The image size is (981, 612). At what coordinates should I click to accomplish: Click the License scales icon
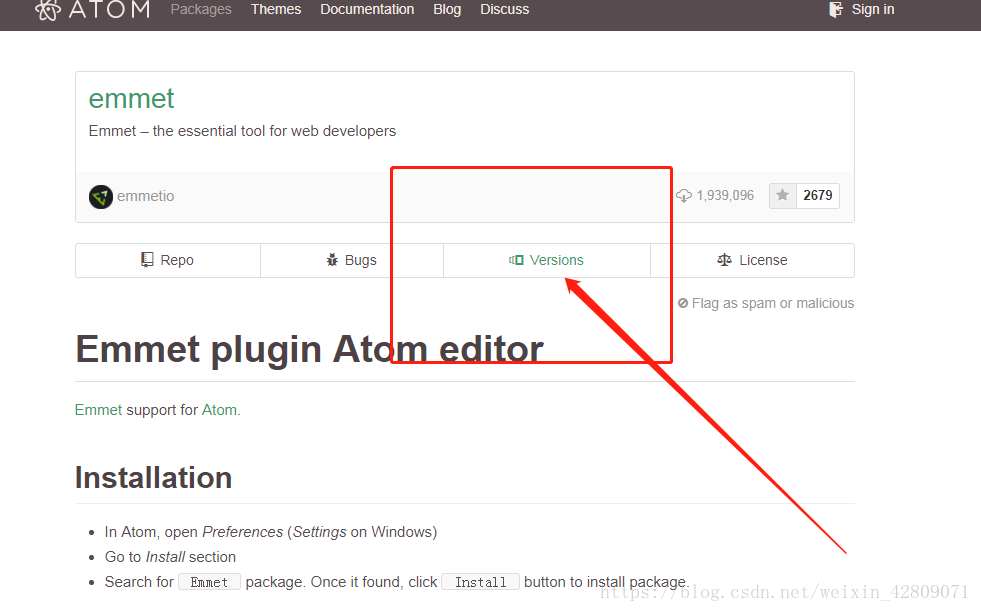(x=724, y=260)
